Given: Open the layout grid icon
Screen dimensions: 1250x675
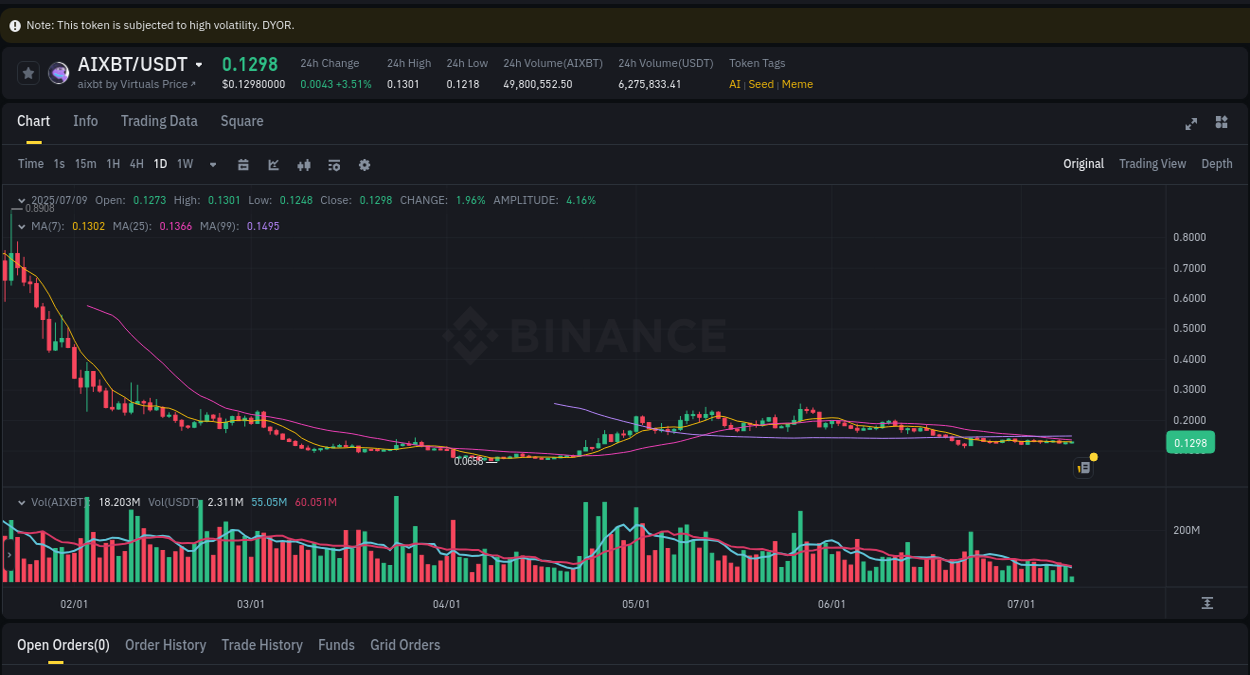Looking at the screenshot, I should pos(1221,123).
